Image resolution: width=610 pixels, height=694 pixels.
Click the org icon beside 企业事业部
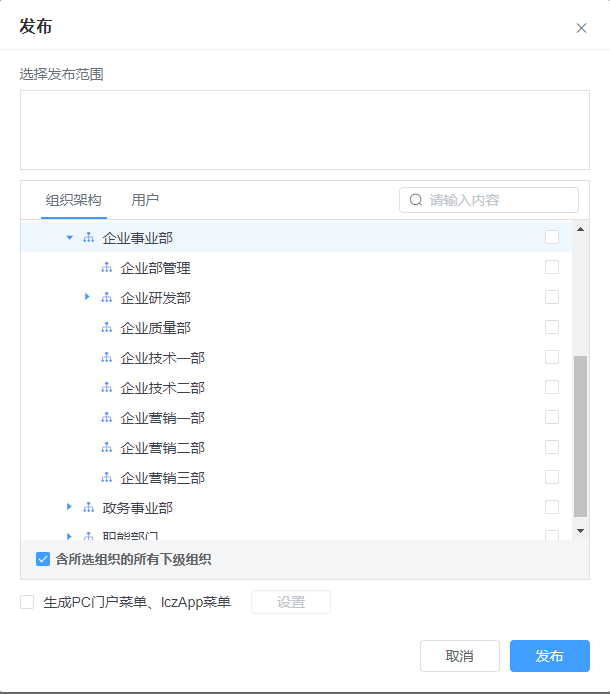tap(88, 238)
